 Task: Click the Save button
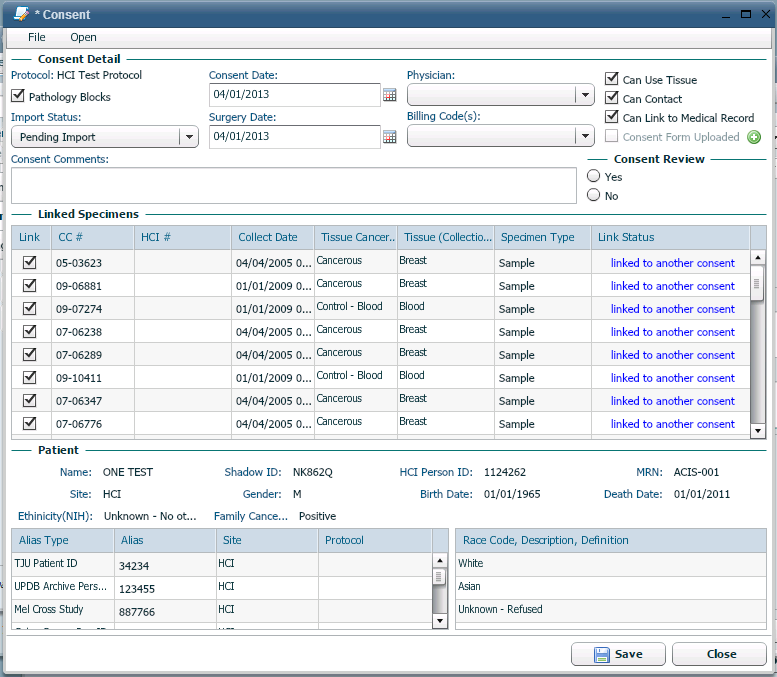pyautogui.click(x=618, y=654)
